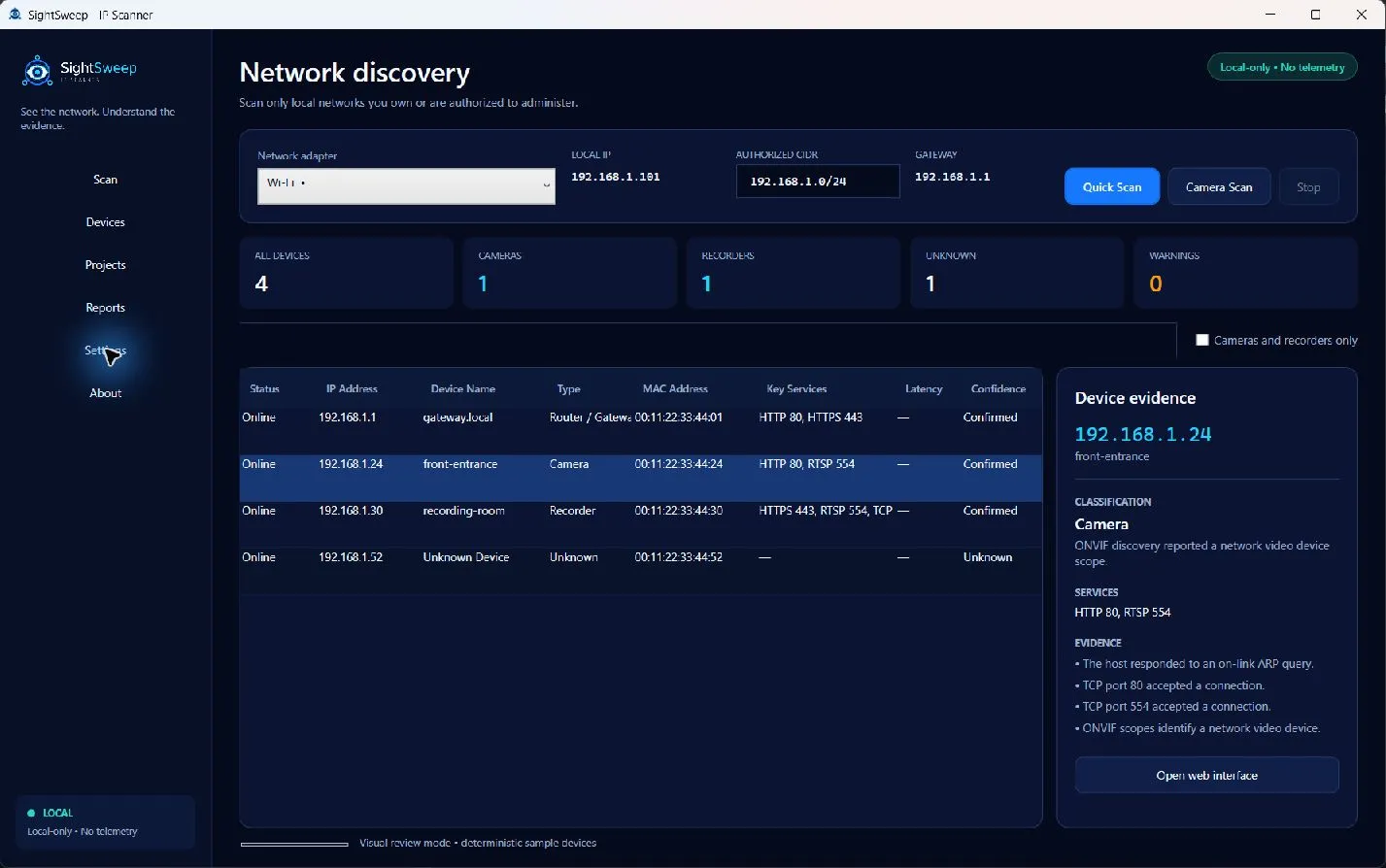The image size is (1386, 868).
Task: Open the Projects section
Action: click(105, 265)
